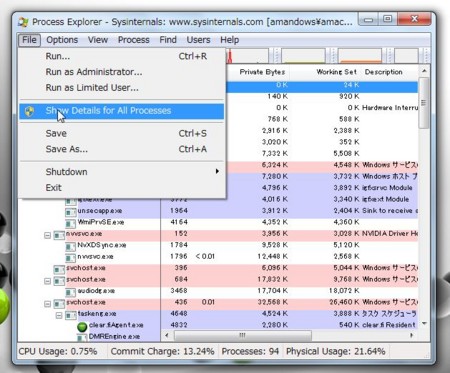Click the orange usage graph in the toolbar
The height and width of the screenshot is (373, 450).
pyautogui.click(x=360, y=56)
